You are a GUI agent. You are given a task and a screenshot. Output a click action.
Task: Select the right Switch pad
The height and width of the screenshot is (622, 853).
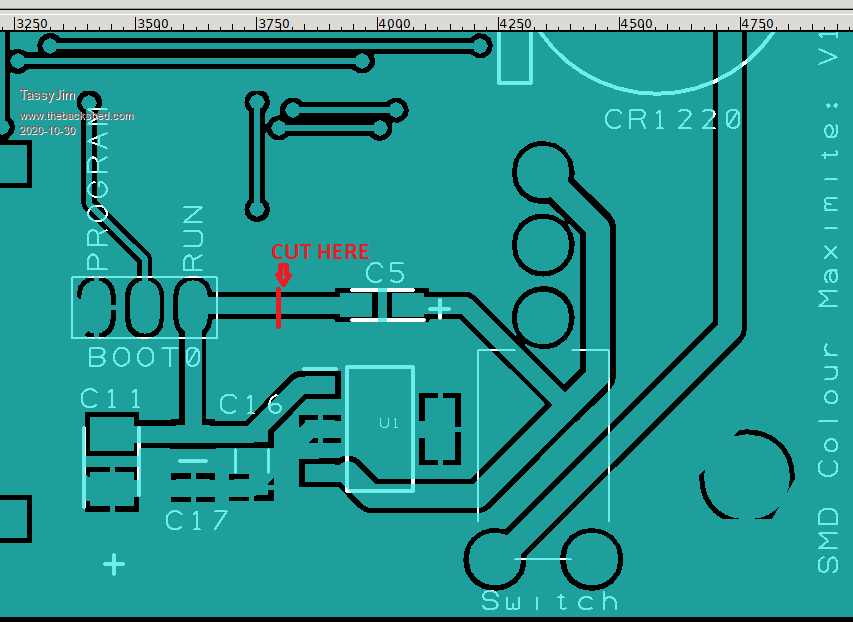[x=591, y=558]
